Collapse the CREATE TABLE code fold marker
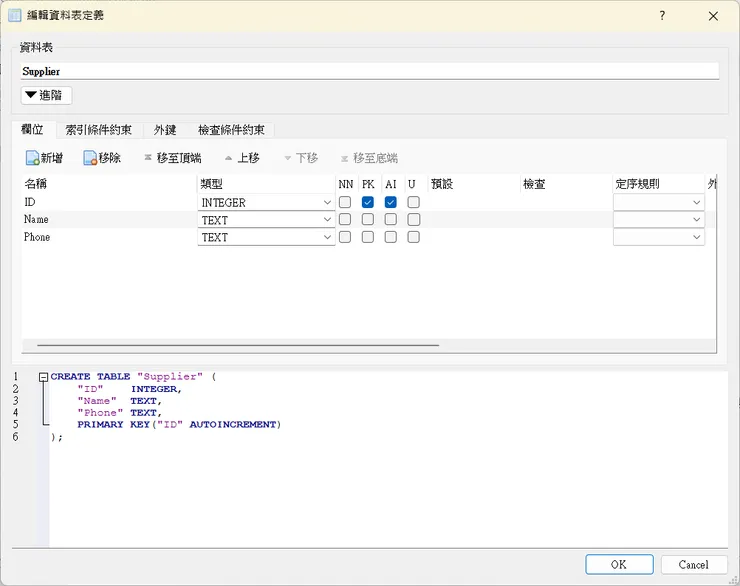The height and width of the screenshot is (586, 740). click(43, 377)
